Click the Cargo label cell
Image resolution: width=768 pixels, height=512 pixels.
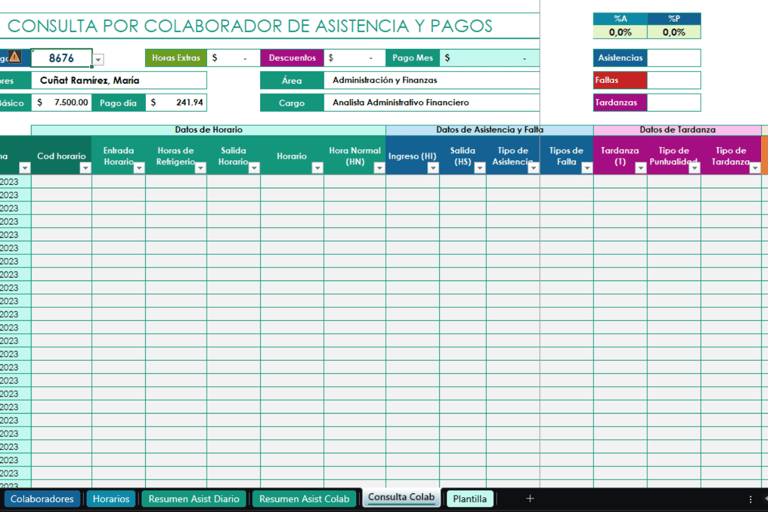(x=292, y=102)
